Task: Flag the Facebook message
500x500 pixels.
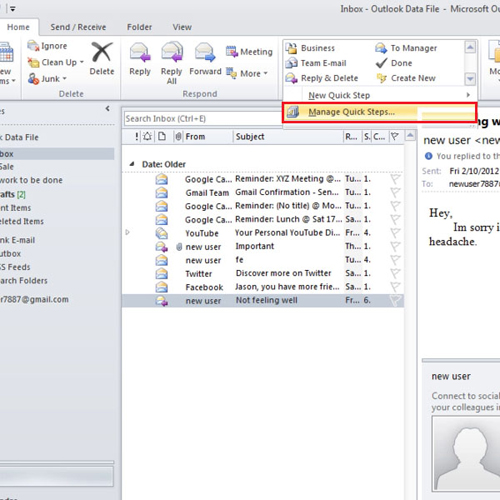Action: pos(395,287)
